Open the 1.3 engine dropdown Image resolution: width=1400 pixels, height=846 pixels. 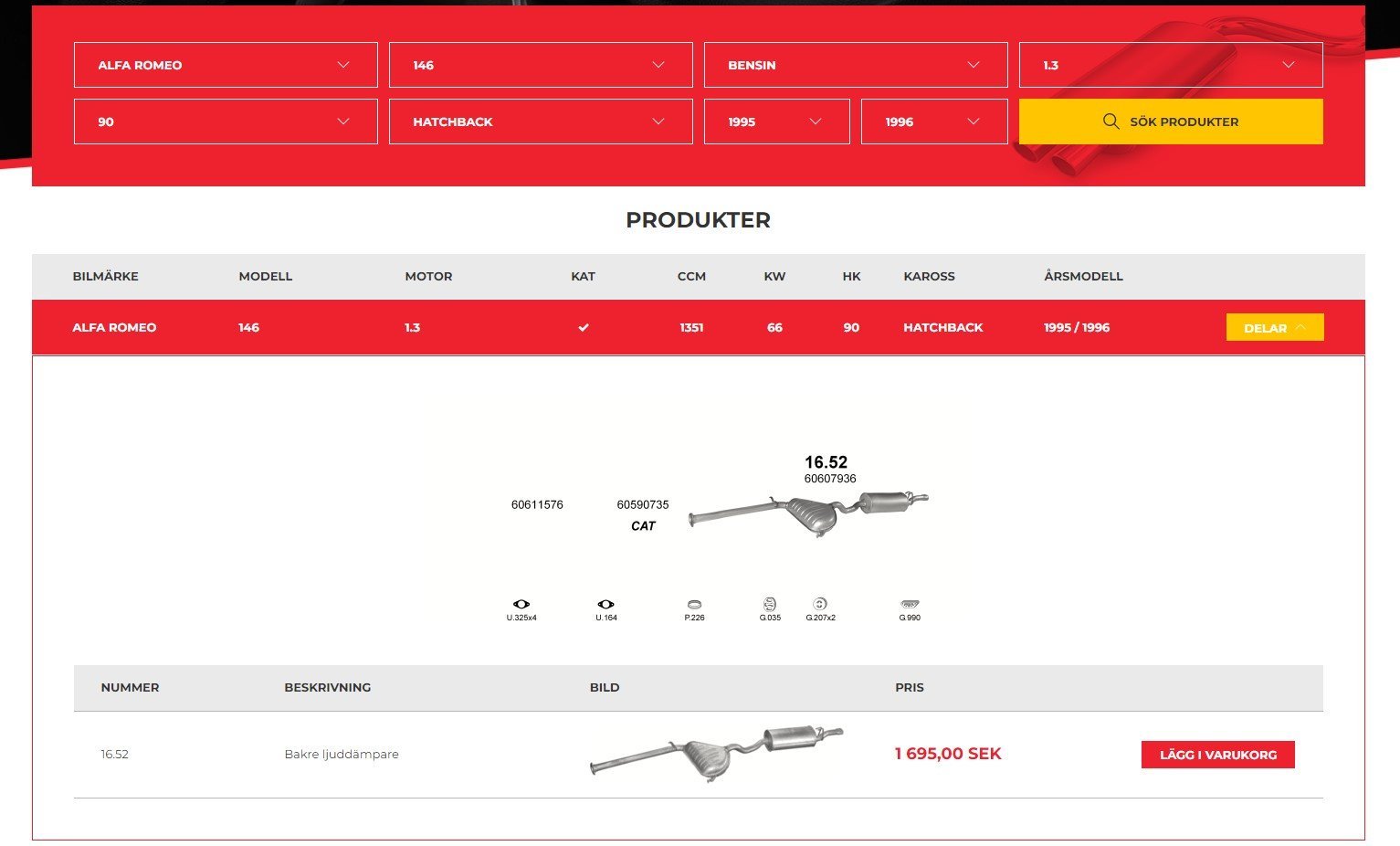(1171, 65)
